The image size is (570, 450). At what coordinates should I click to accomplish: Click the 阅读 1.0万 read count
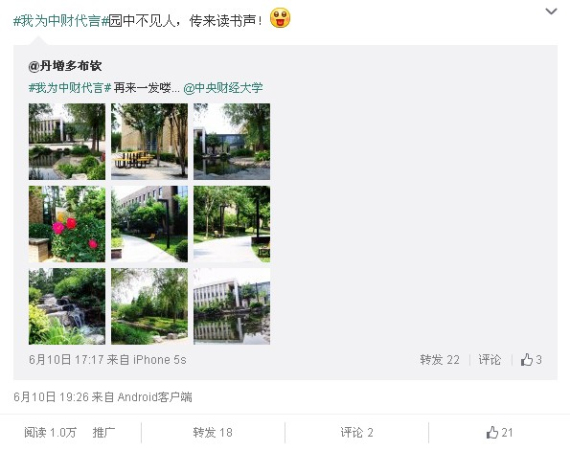[51, 433]
